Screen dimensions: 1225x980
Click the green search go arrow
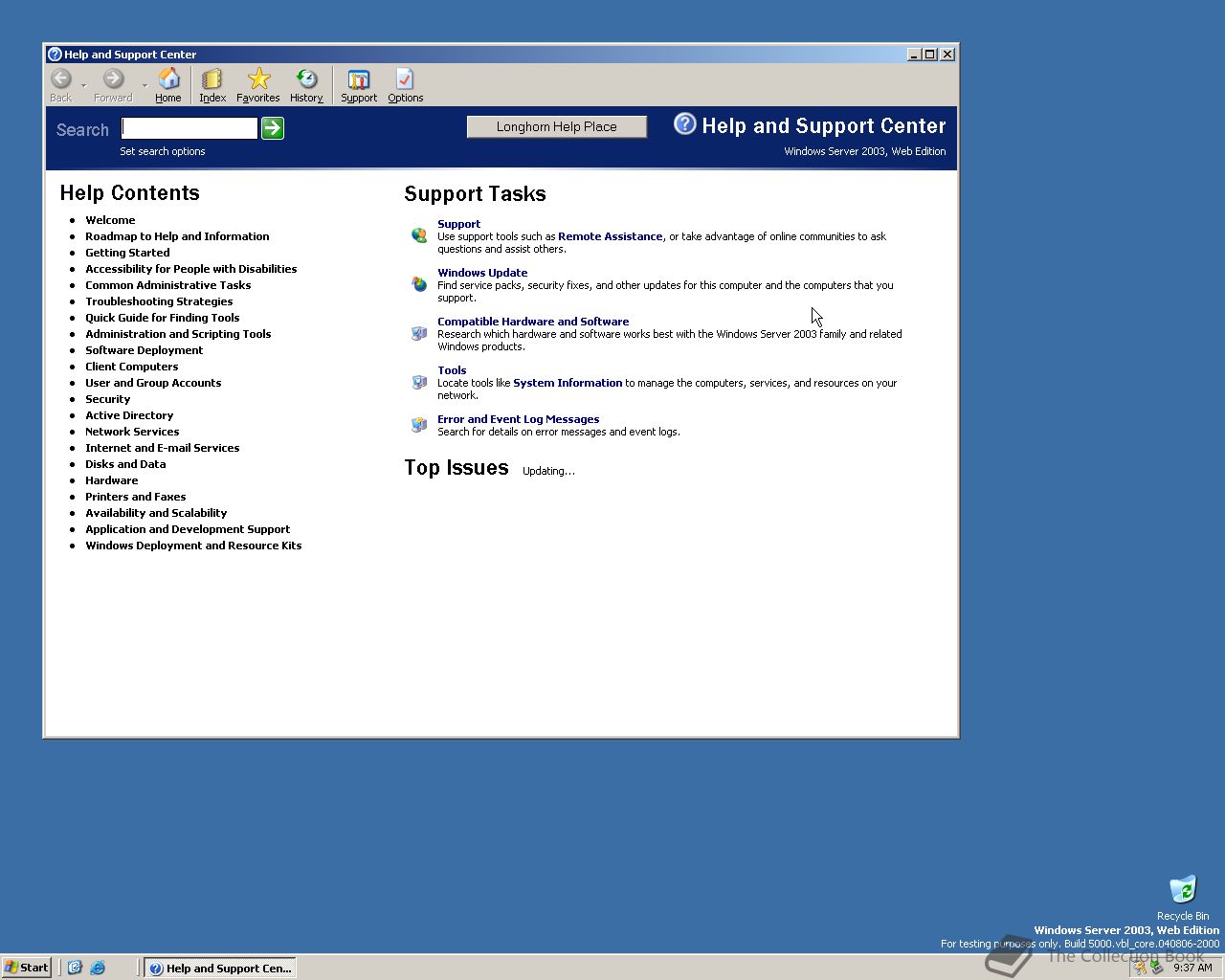[273, 128]
